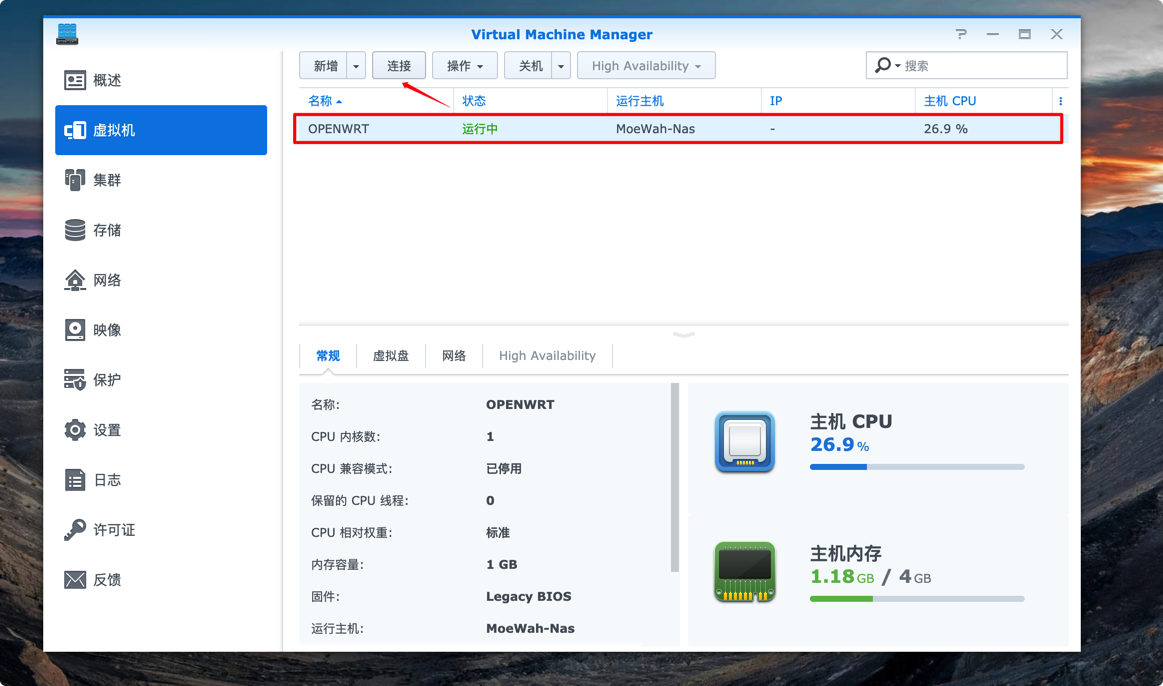The image size is (1163, 686).
Task: Open the 概述 overview page
Action: click(x=161, y=80)
